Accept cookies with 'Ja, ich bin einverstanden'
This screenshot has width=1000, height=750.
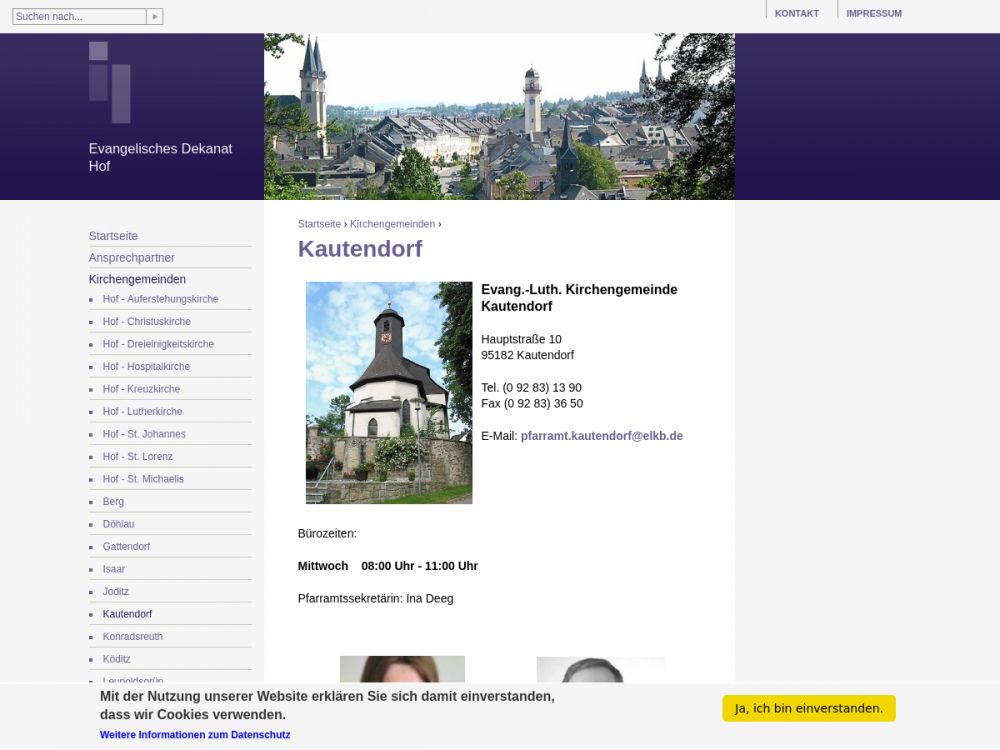coord(808,708)
